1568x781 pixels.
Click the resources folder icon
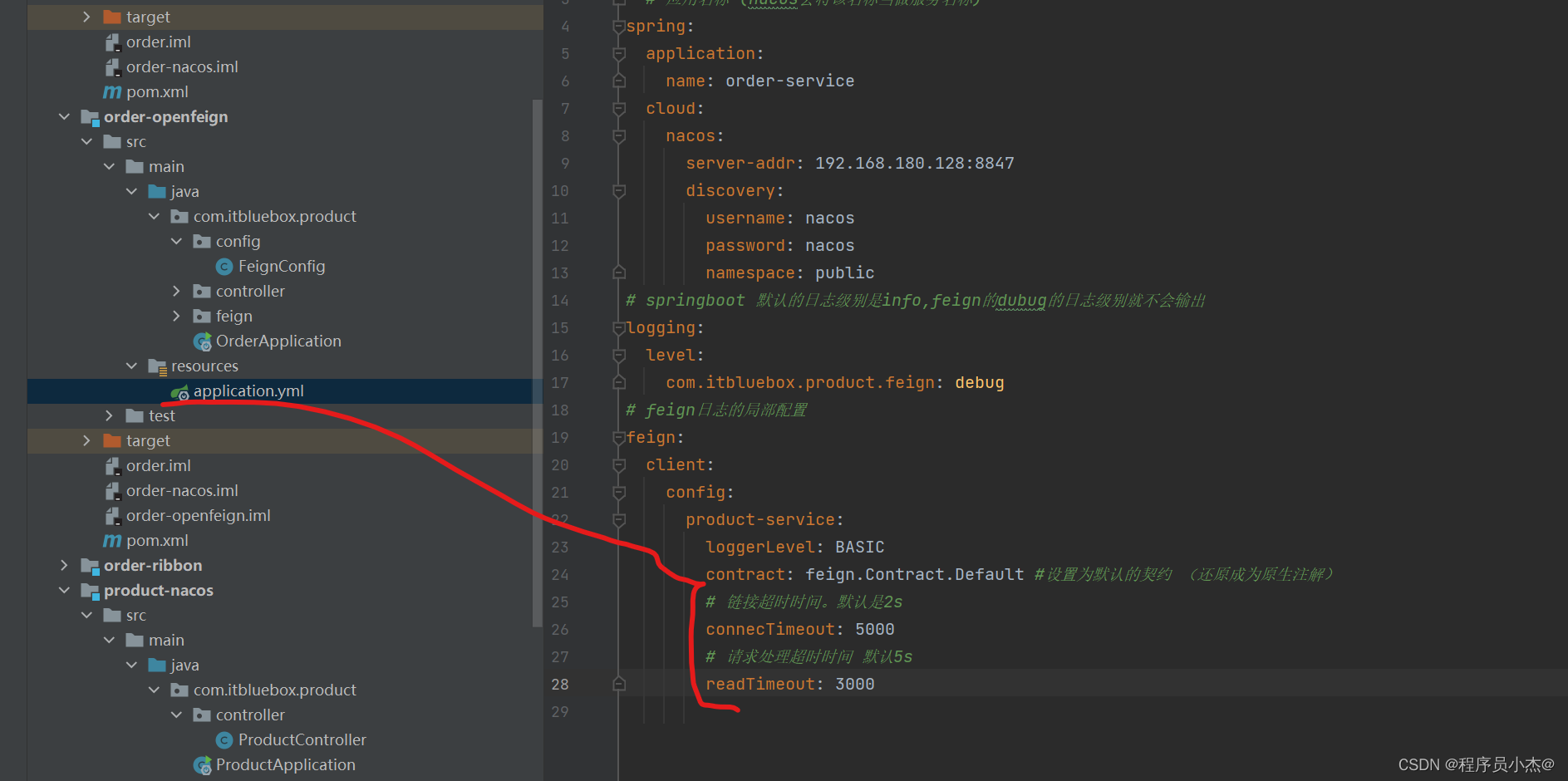coord(157,366)
